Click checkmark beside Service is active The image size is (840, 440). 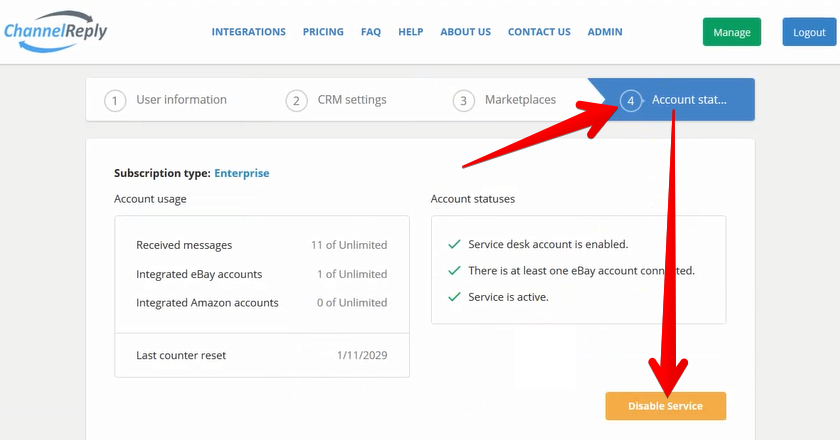[x=454, y=297]
